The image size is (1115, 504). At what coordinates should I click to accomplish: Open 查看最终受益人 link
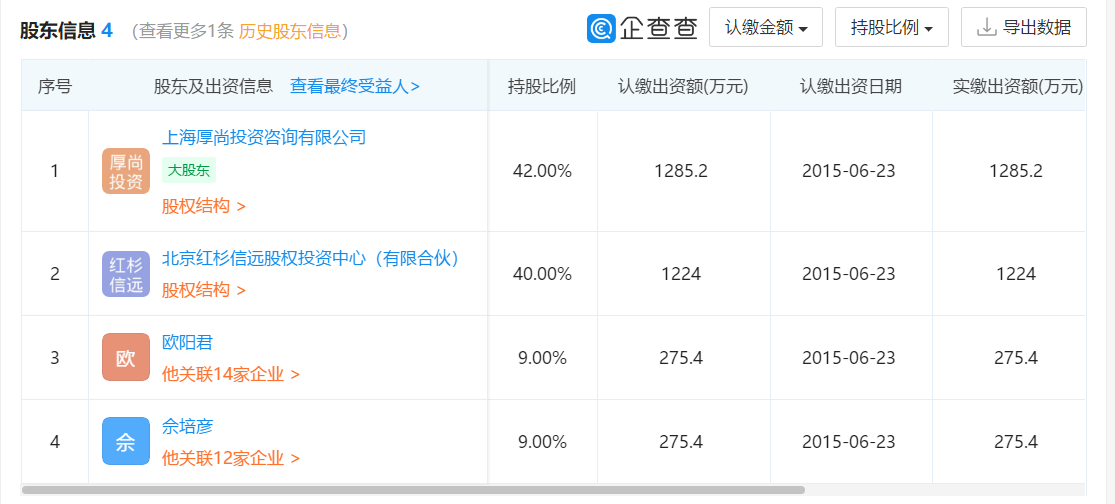tap(355, 87)
